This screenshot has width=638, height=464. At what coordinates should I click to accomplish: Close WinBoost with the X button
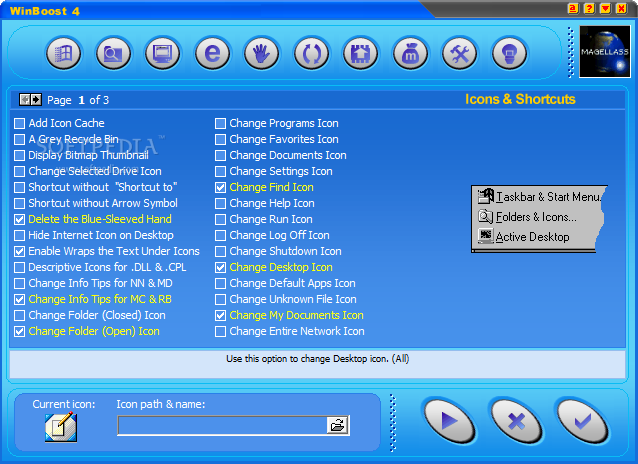(x=622, y=9)
